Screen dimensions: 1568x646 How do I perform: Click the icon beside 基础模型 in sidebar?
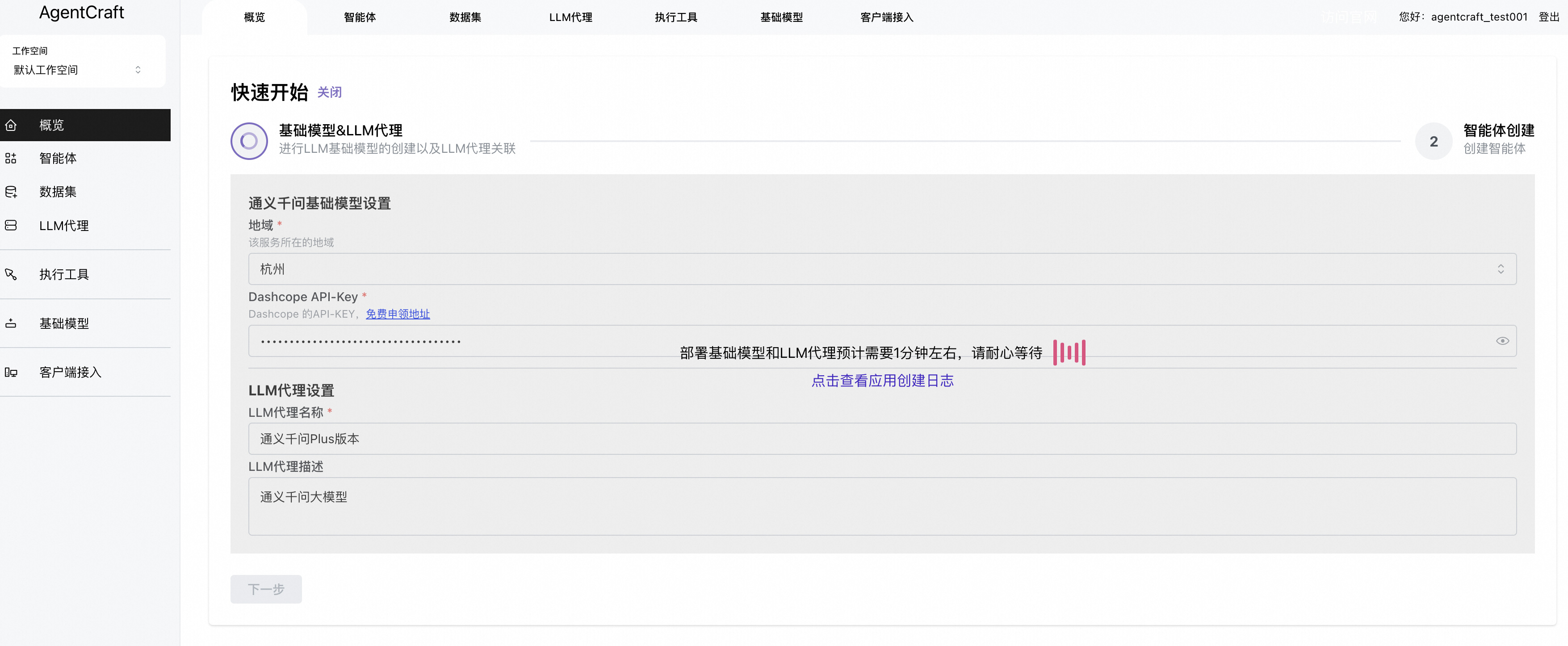click(11, 324)
